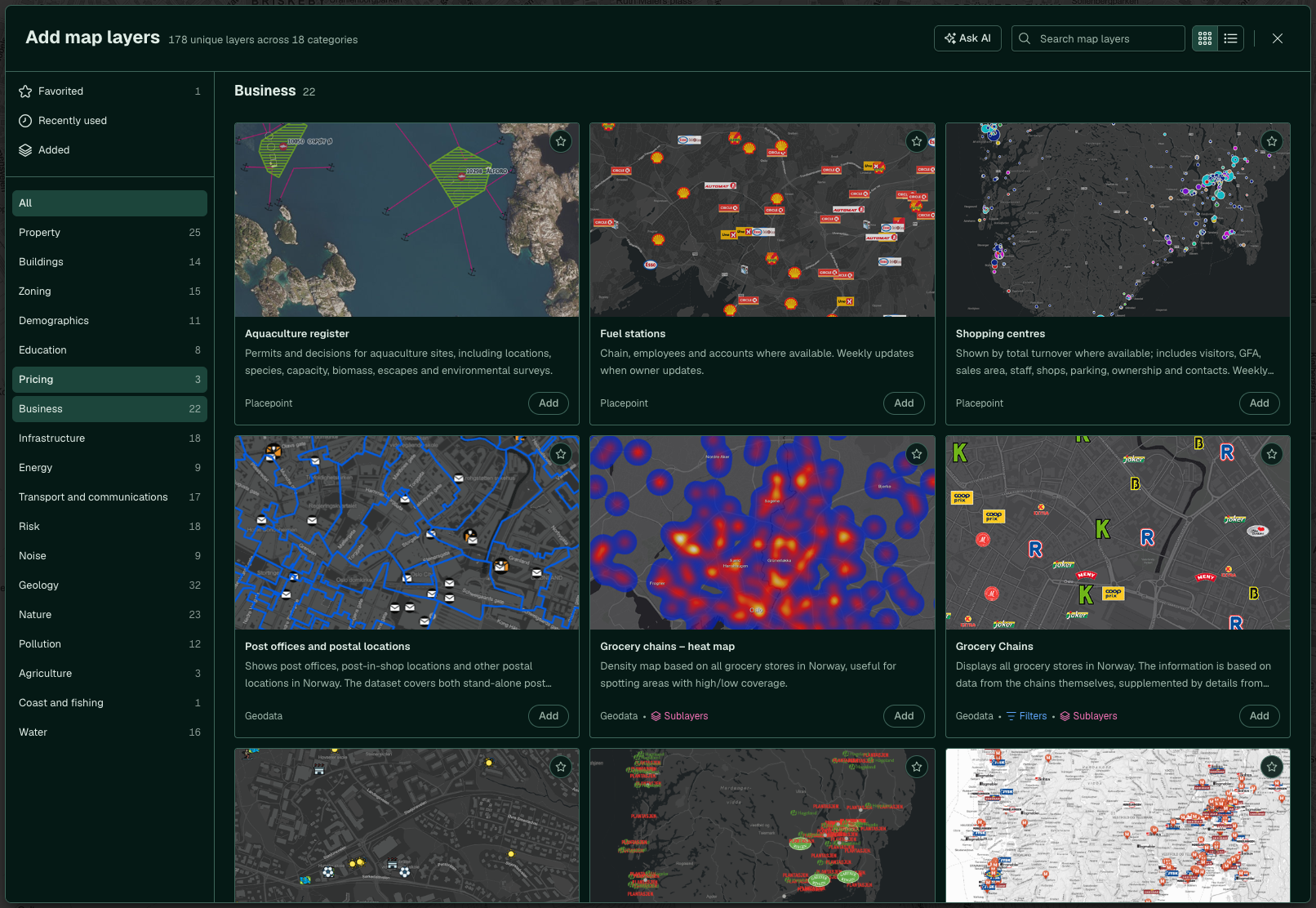Select the Infrastructure category
This screenshot has width=1316, height=908.
tap(109, 438)
